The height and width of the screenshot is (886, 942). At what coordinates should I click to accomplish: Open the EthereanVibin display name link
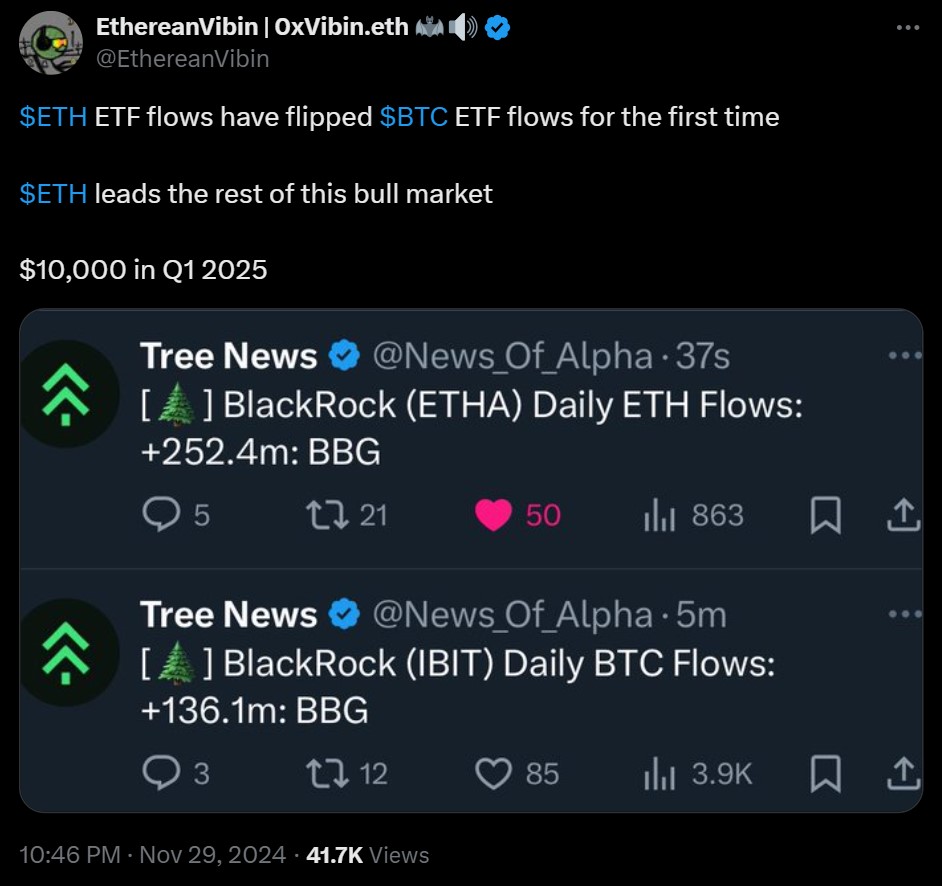point(252,28)
